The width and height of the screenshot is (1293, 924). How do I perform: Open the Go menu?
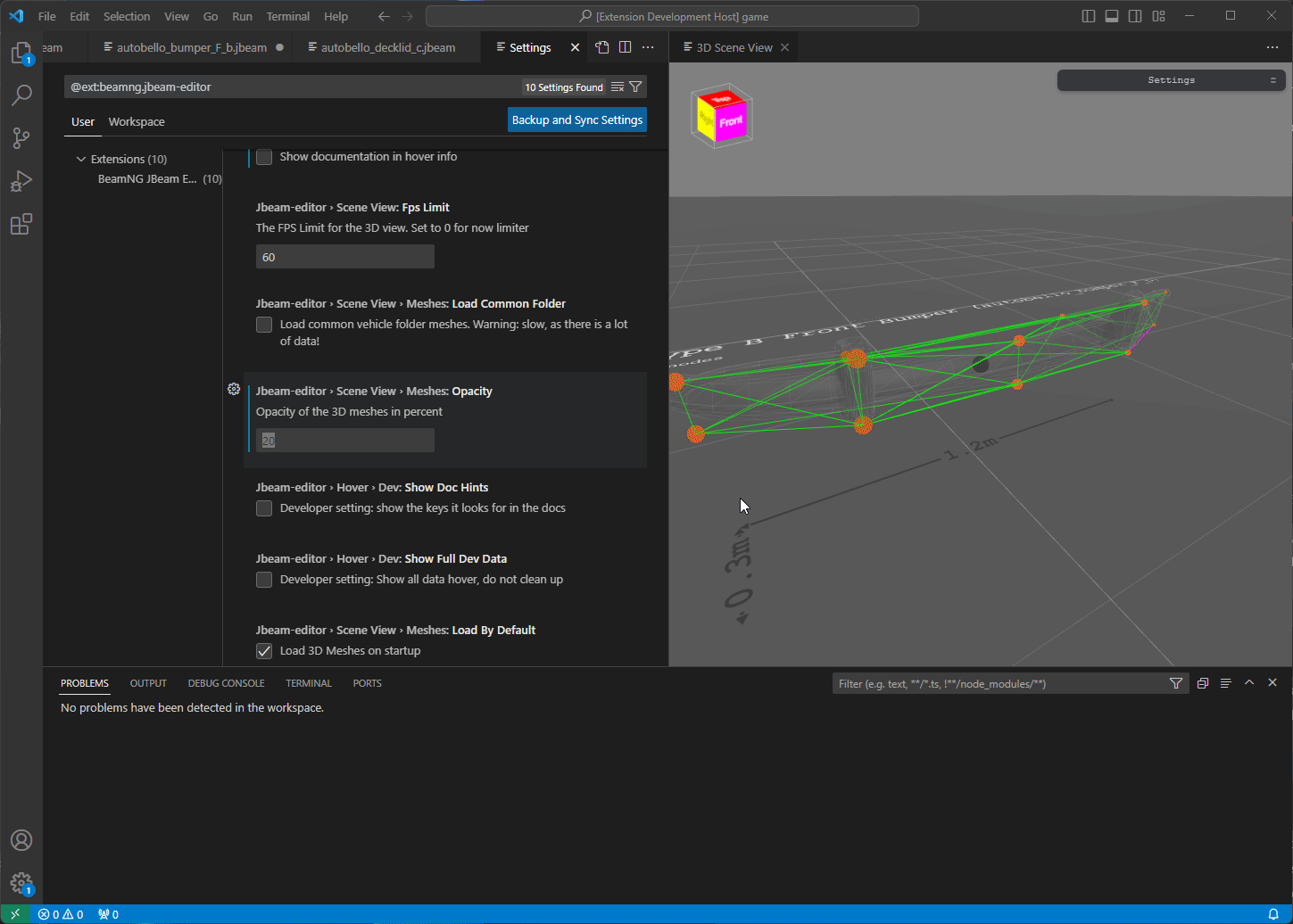[211, 16]
